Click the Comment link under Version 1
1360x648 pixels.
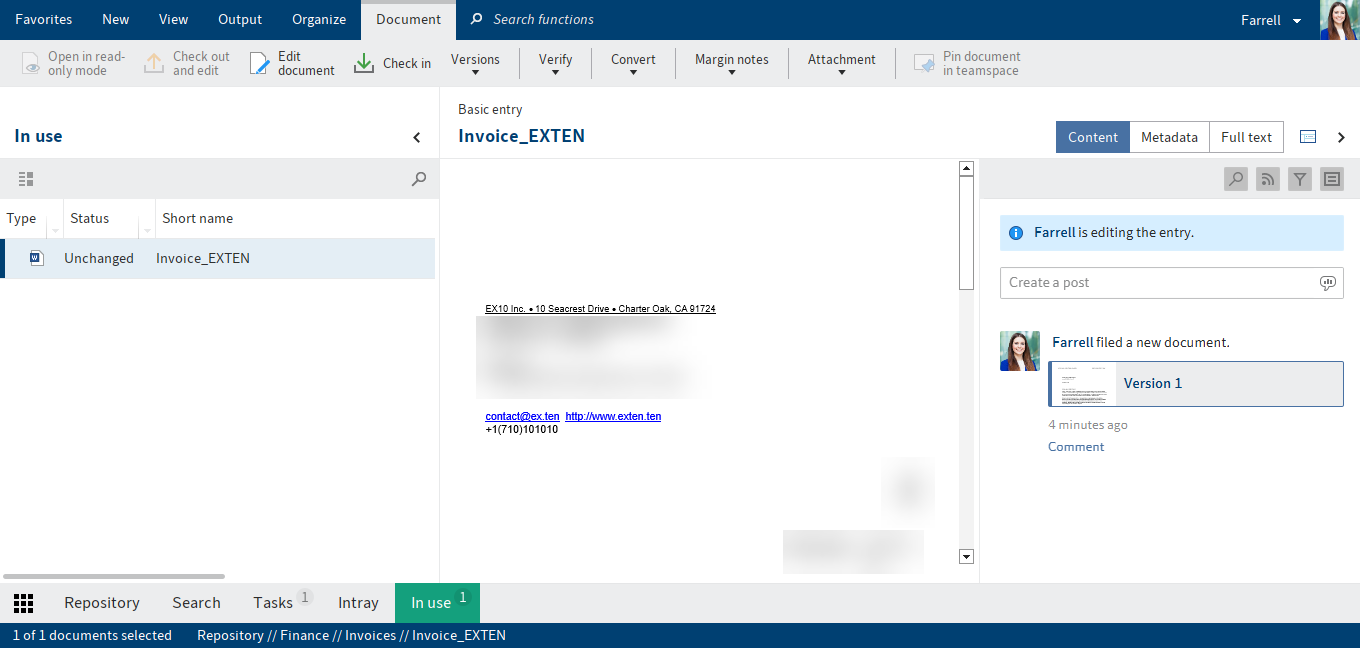[1076, 446]
